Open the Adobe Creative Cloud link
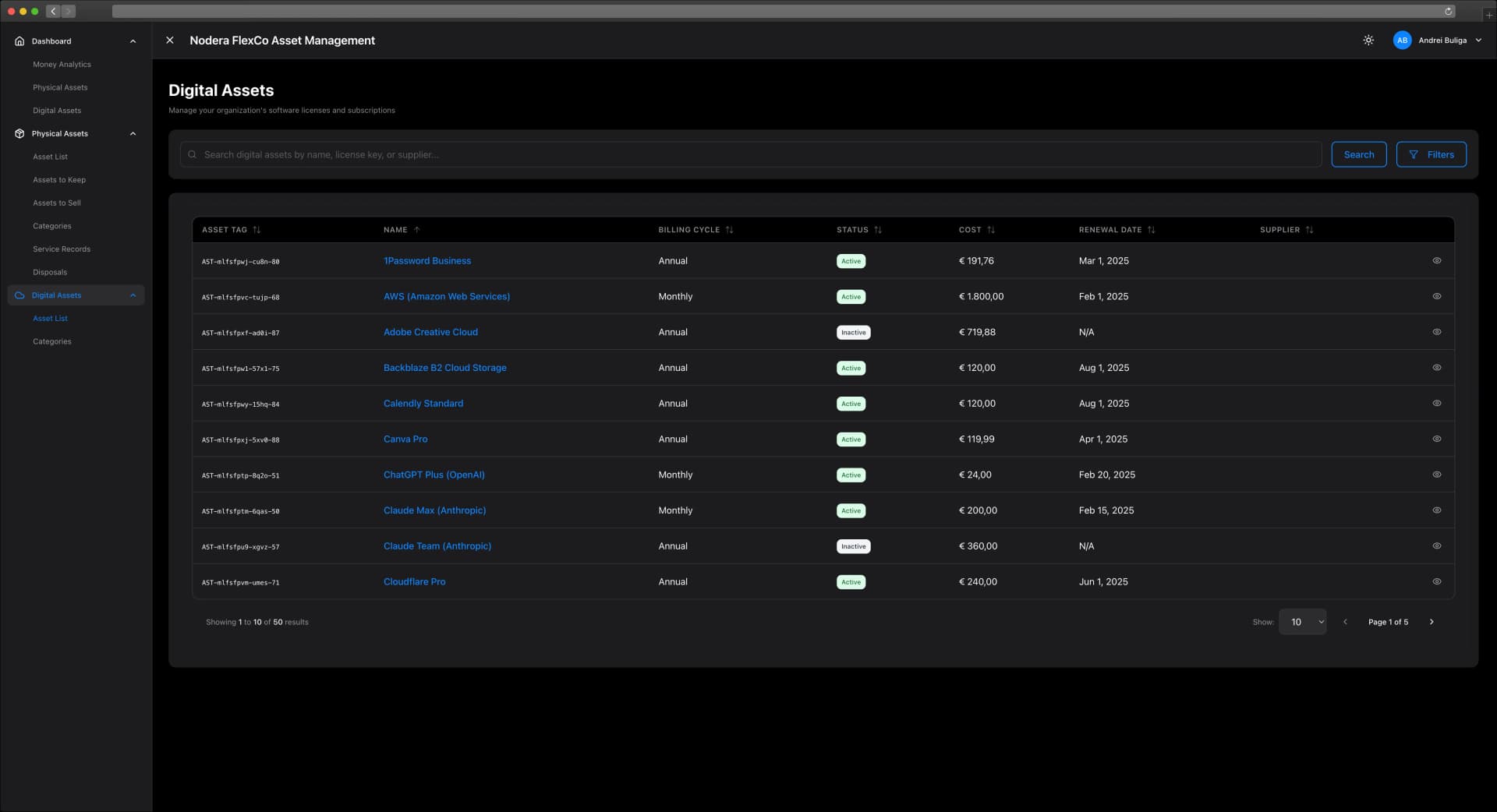The image size is (1497, 812). [x=430, y=332]
